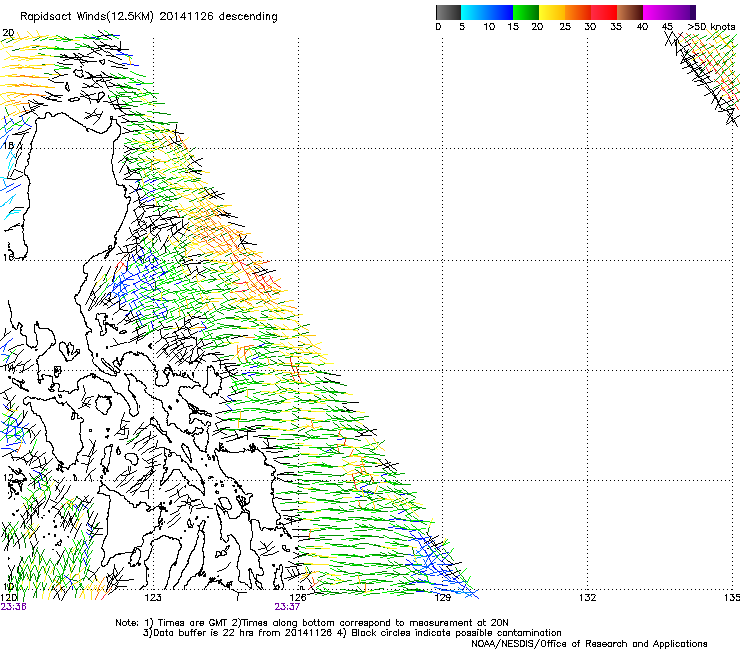Image resolution: width=740 pixels, height=650 pixels.
Task: Click the gray 0-5 knots legend swatch
Action: [x=448, y=12]
